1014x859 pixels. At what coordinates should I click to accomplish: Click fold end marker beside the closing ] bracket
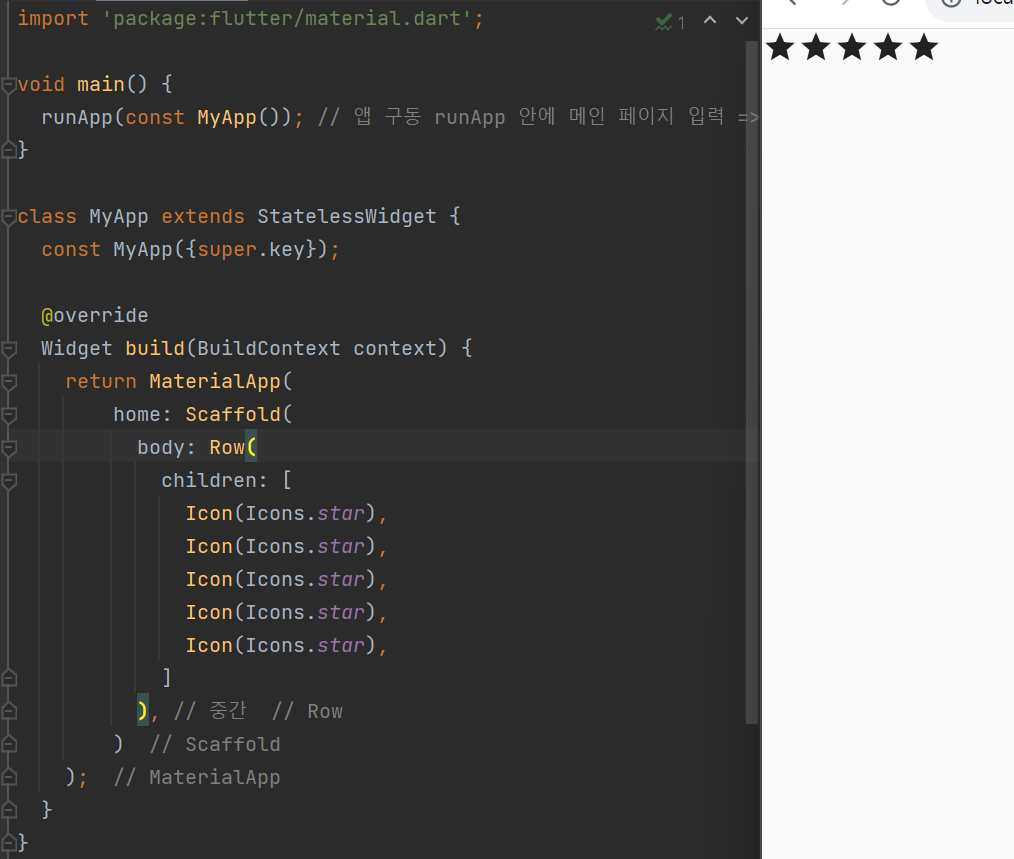coord(9,678)
